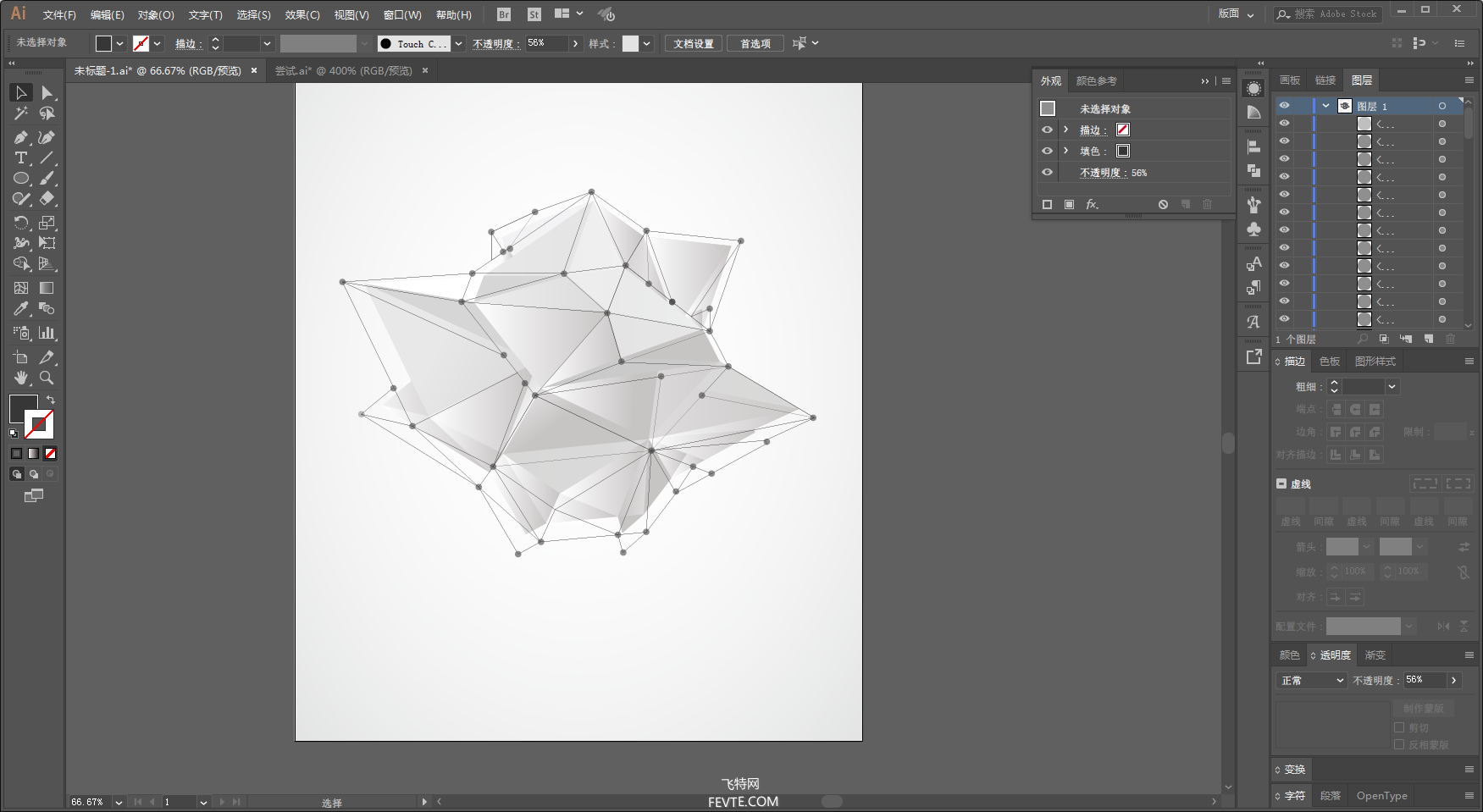Open the 效果(C) menu
The width and height of the screenshot is (1483, 812).
pos(302,14)
